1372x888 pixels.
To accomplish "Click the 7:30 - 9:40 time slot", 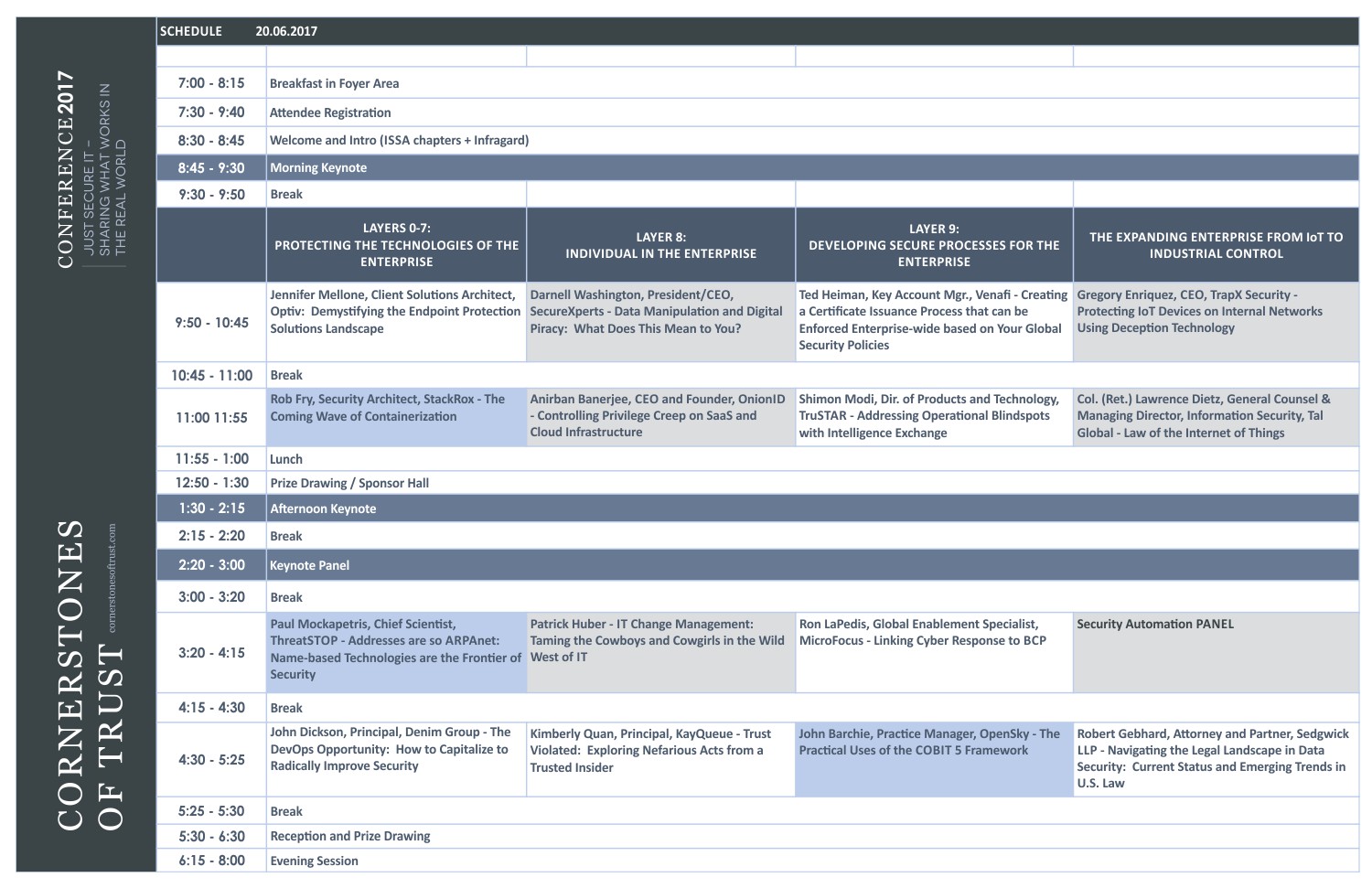I will point(211,112).
